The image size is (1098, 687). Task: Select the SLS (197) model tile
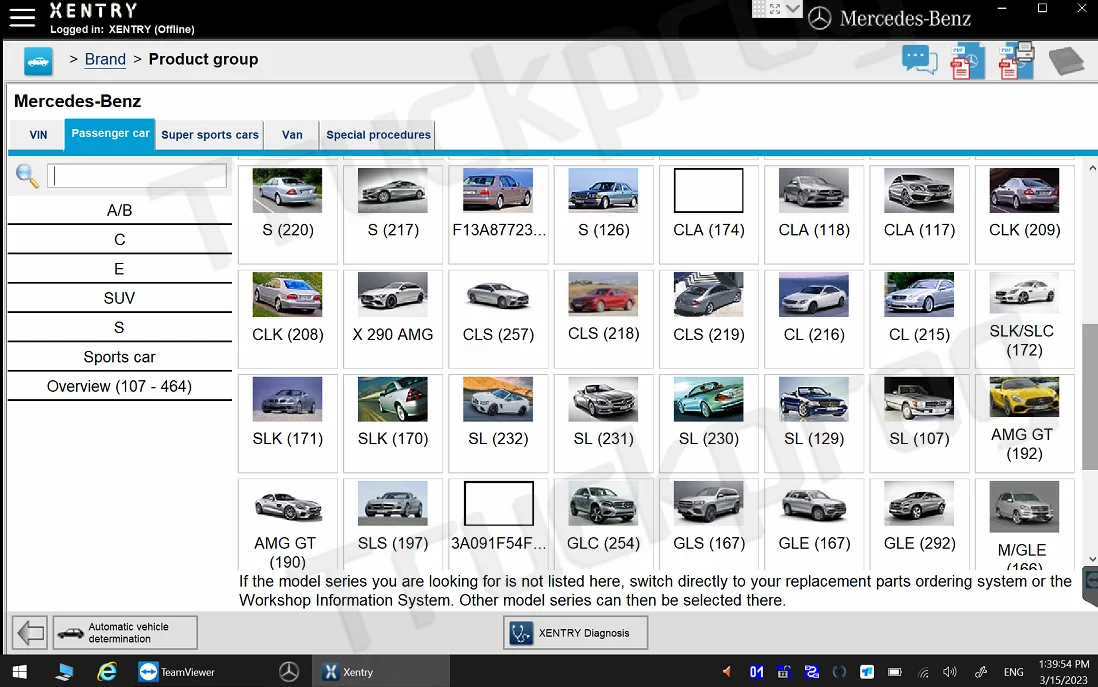pos(393,524)
